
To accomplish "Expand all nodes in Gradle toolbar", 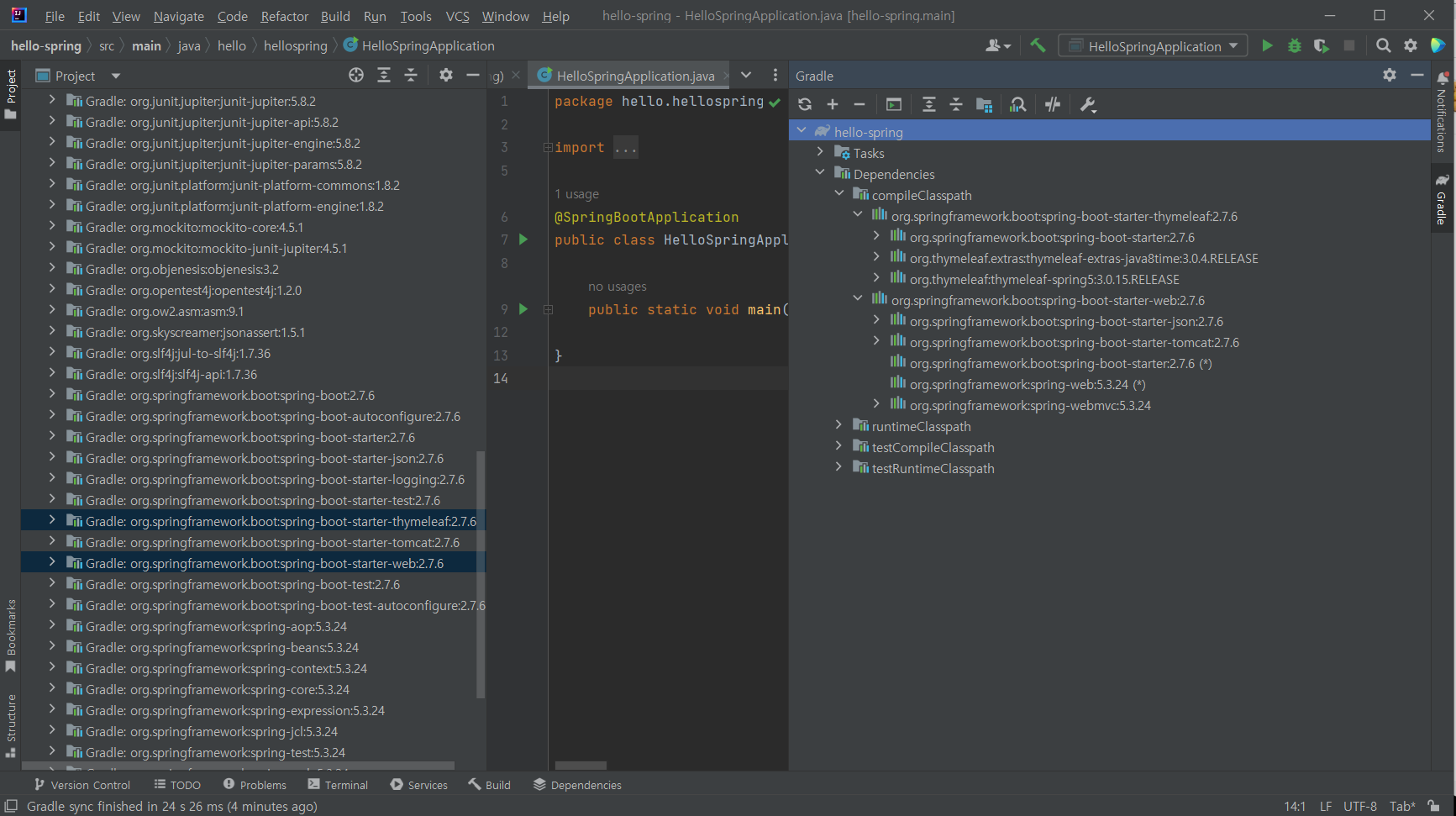I will point(928,105).
